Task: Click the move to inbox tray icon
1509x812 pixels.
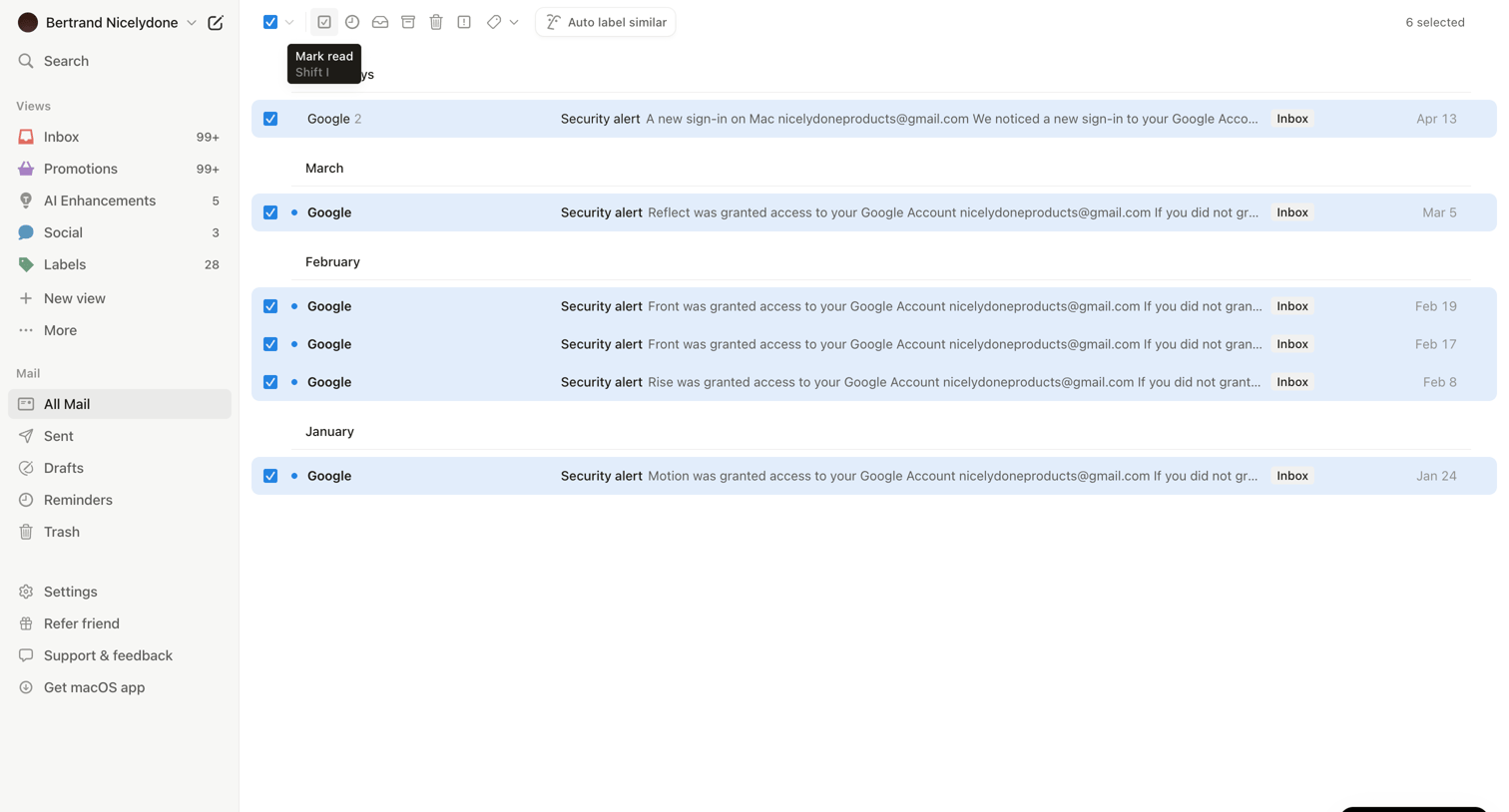Action: (x=380, y=22)
